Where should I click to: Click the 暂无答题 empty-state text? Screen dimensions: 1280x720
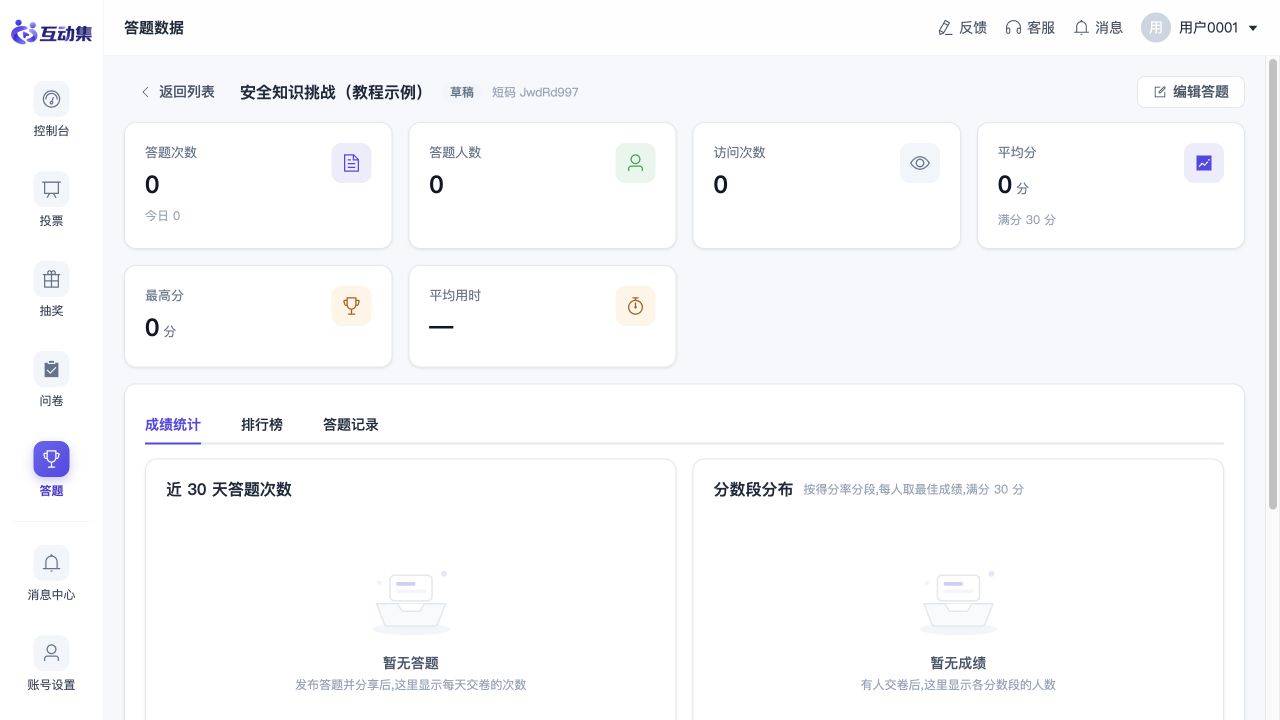point(411,663)
